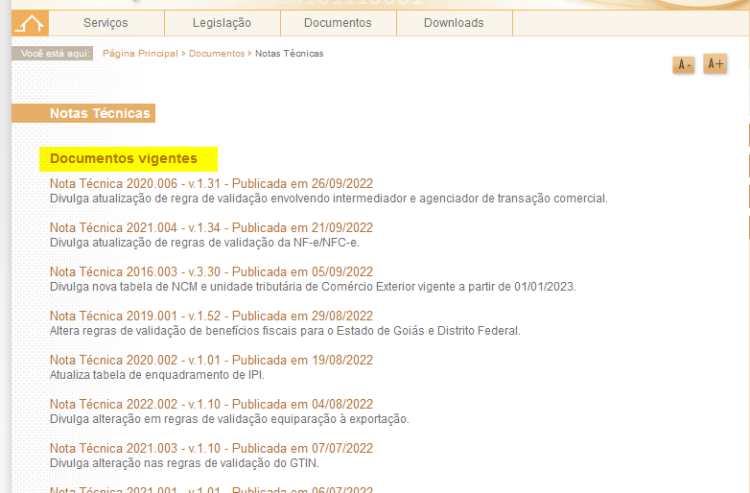Open Nota Técnica 2021.003 v.1.10 link
This screenshot has height=493, width=750.
pos(211,449)
